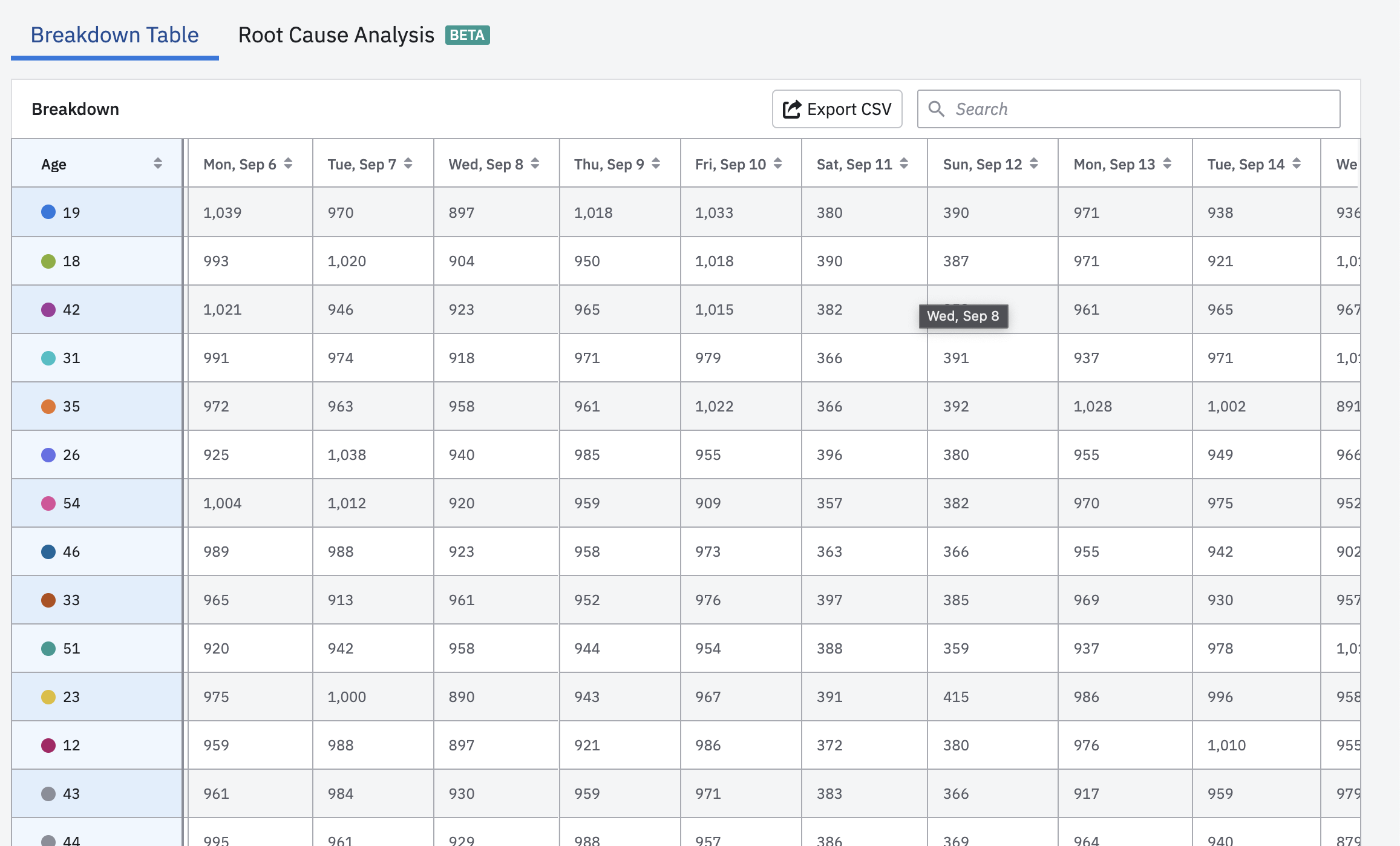1400x846 pixels.
Task: Click the yellow dot for age 23
Action: [x=48, y=697]
